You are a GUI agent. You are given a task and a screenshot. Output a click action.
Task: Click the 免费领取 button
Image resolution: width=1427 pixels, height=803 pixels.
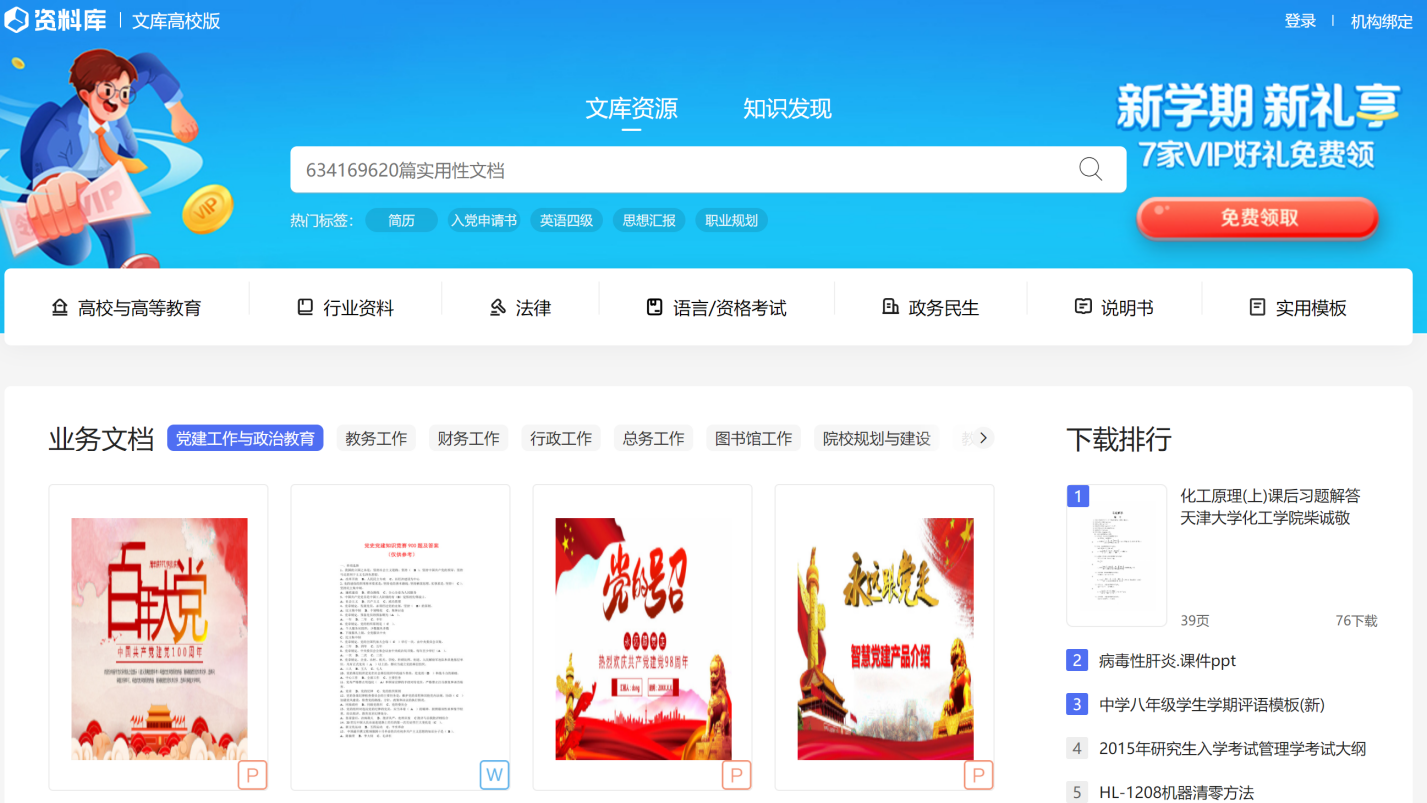tap(1258, 218)
